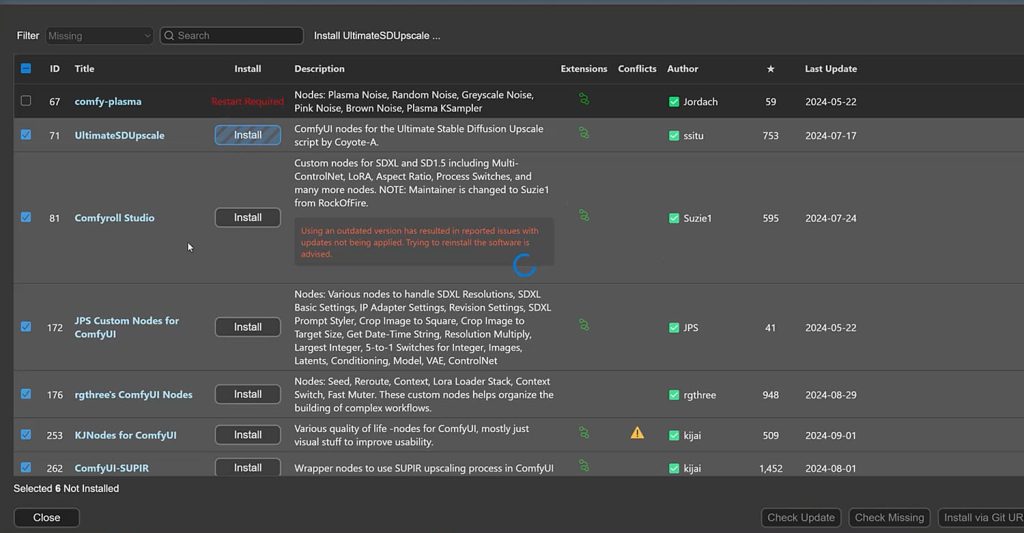
Task: Sort list by the star column header
Action: tap(770, 69)
